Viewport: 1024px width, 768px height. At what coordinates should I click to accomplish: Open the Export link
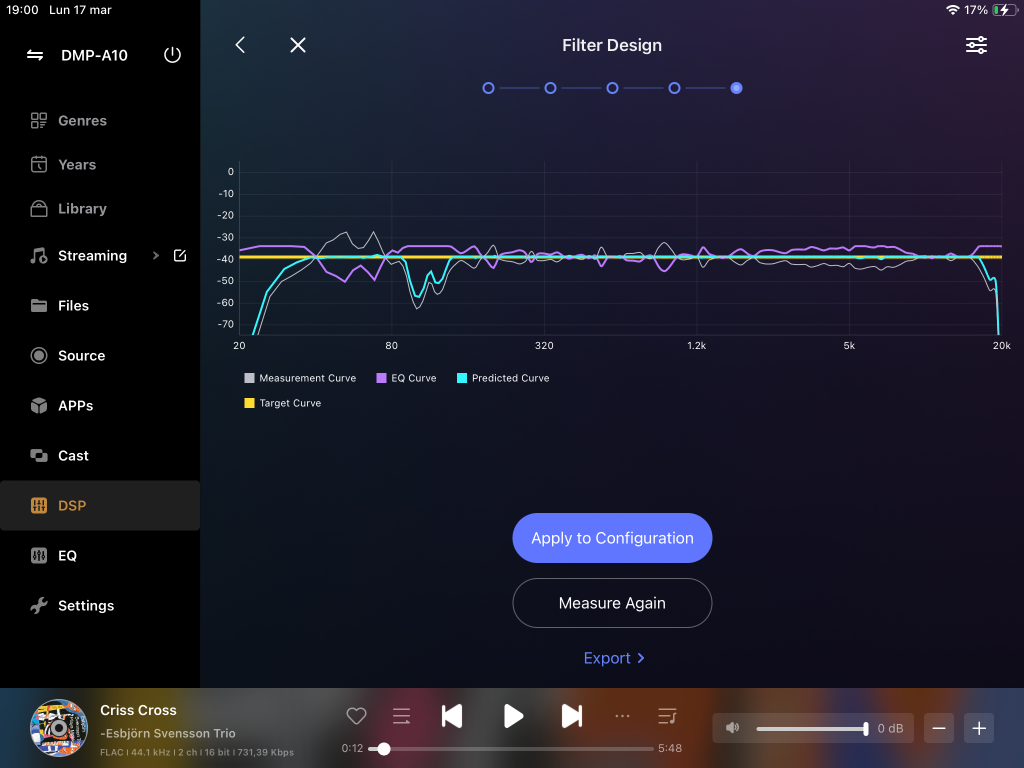pyautogui.click(x=614, y=658)
